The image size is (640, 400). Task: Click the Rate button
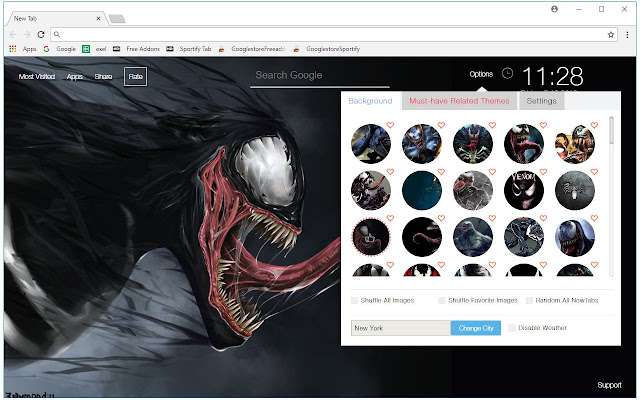pyautogui.click(x=136, y=76)
